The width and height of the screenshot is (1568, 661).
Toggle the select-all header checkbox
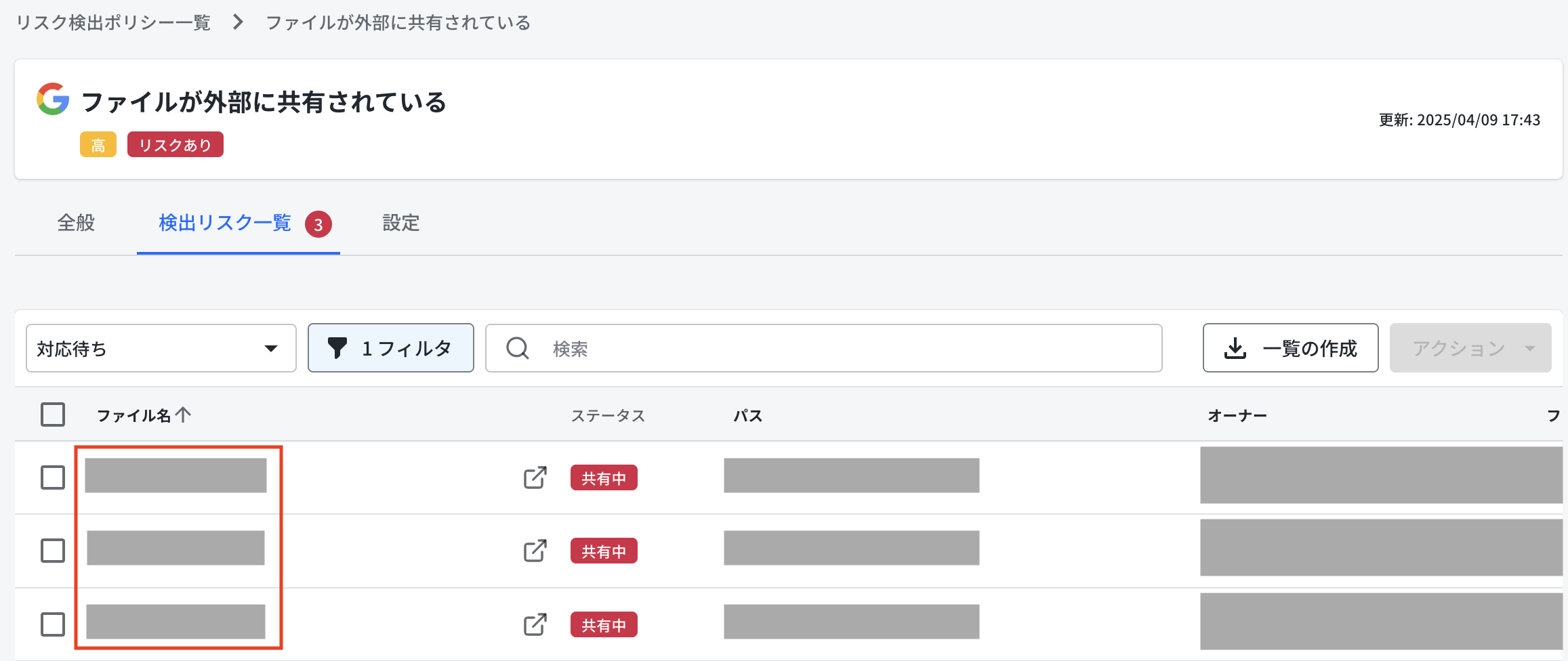(53, 414)
